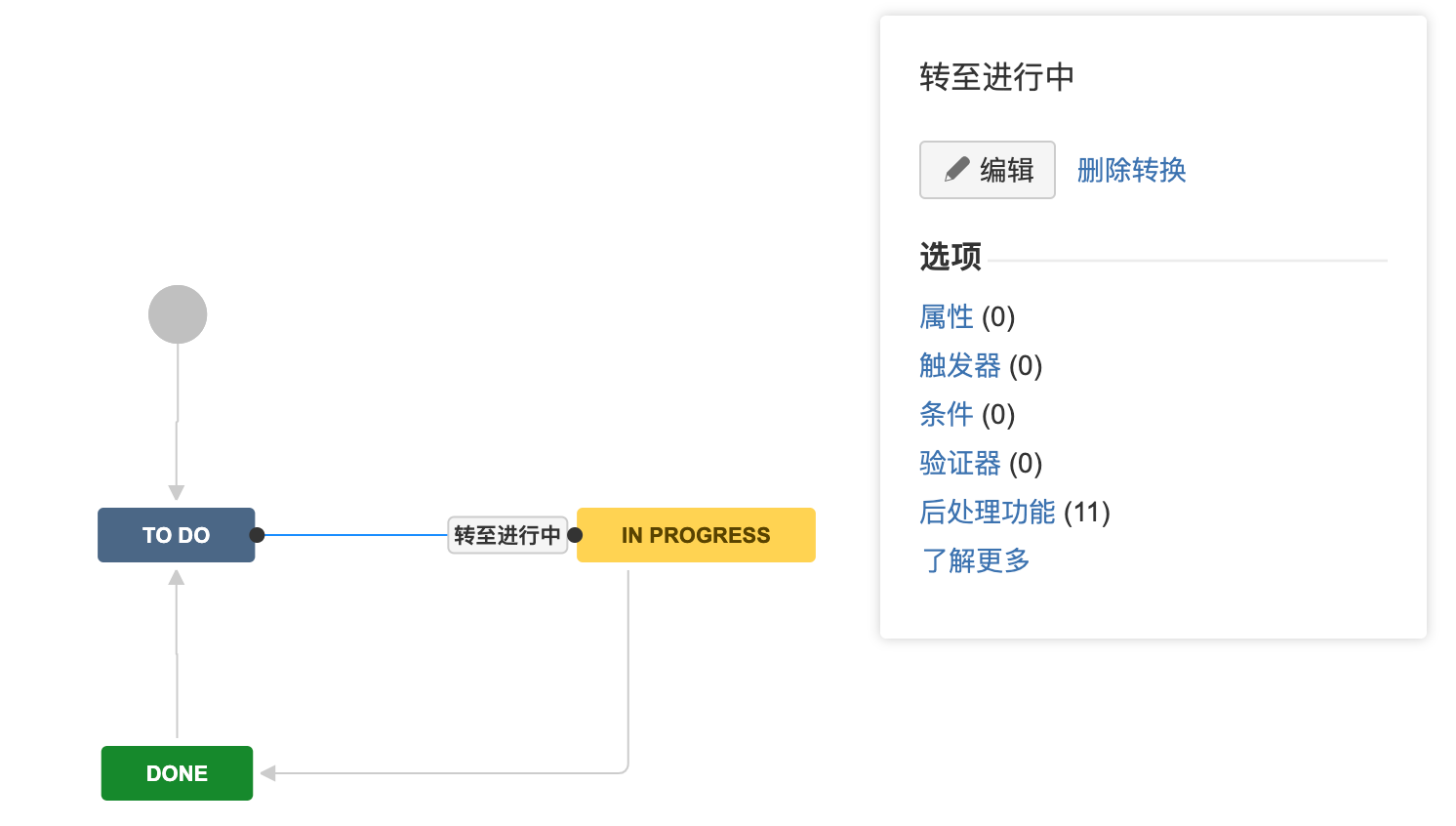Viewport: 1456px width, 826px height.
Task: Click the 了解更多 link
Action: click(x=975, y=561)
